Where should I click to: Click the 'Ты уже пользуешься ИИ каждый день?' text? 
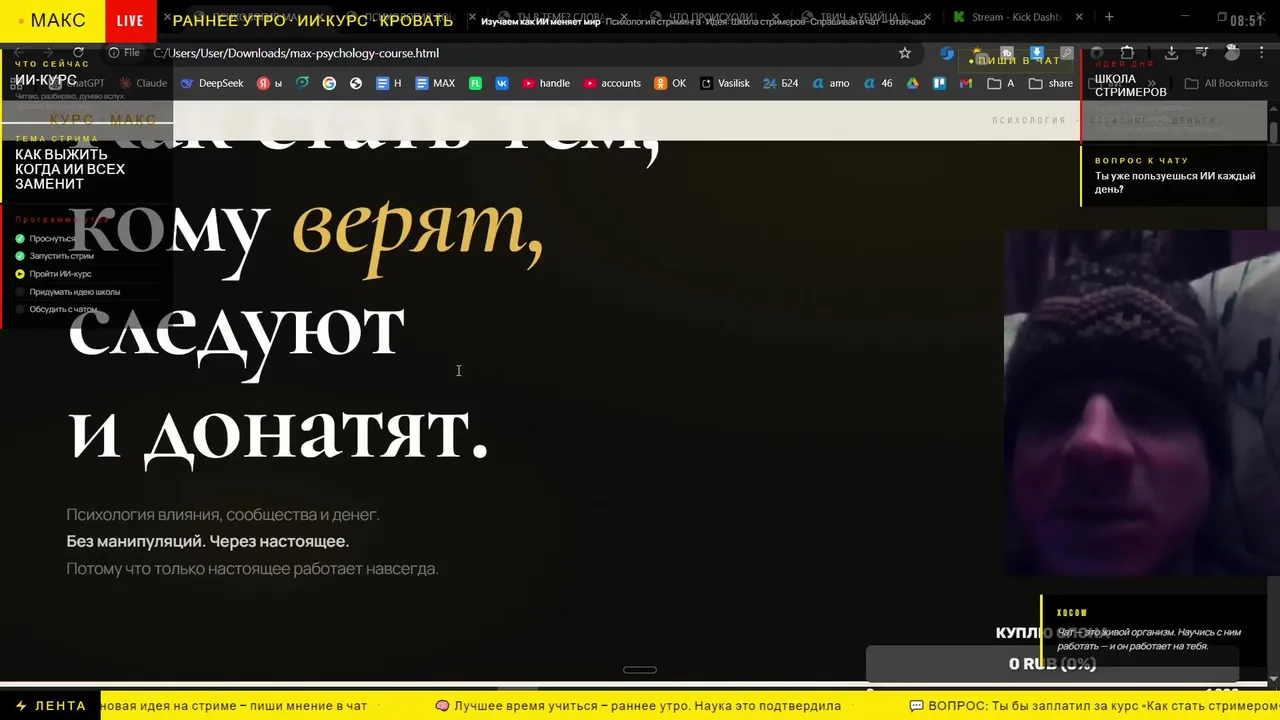1175,183
